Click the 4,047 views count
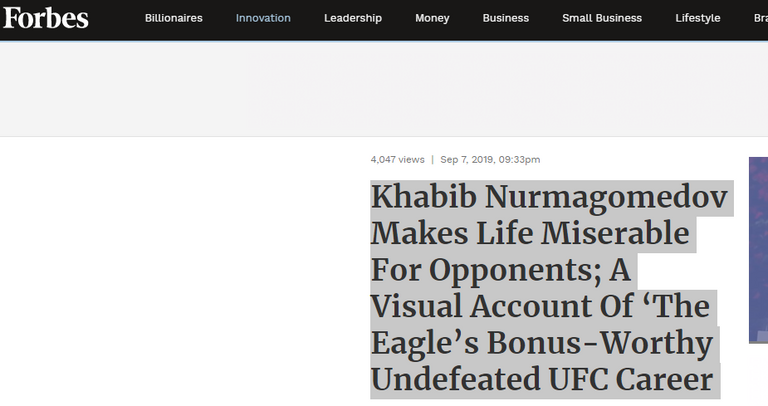This screenshot has height=406, width=768. pyautogui.click(x=397, y=159)
